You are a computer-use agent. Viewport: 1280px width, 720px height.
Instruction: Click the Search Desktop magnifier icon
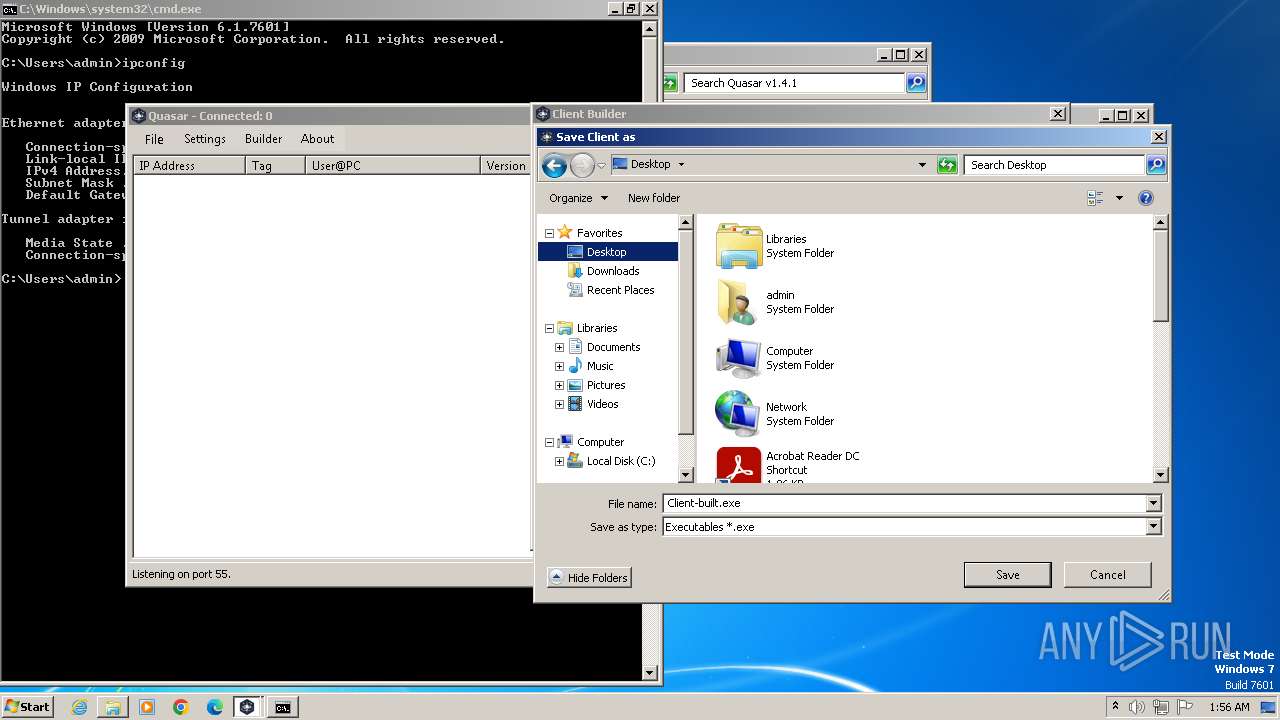tap(1156, 165)
